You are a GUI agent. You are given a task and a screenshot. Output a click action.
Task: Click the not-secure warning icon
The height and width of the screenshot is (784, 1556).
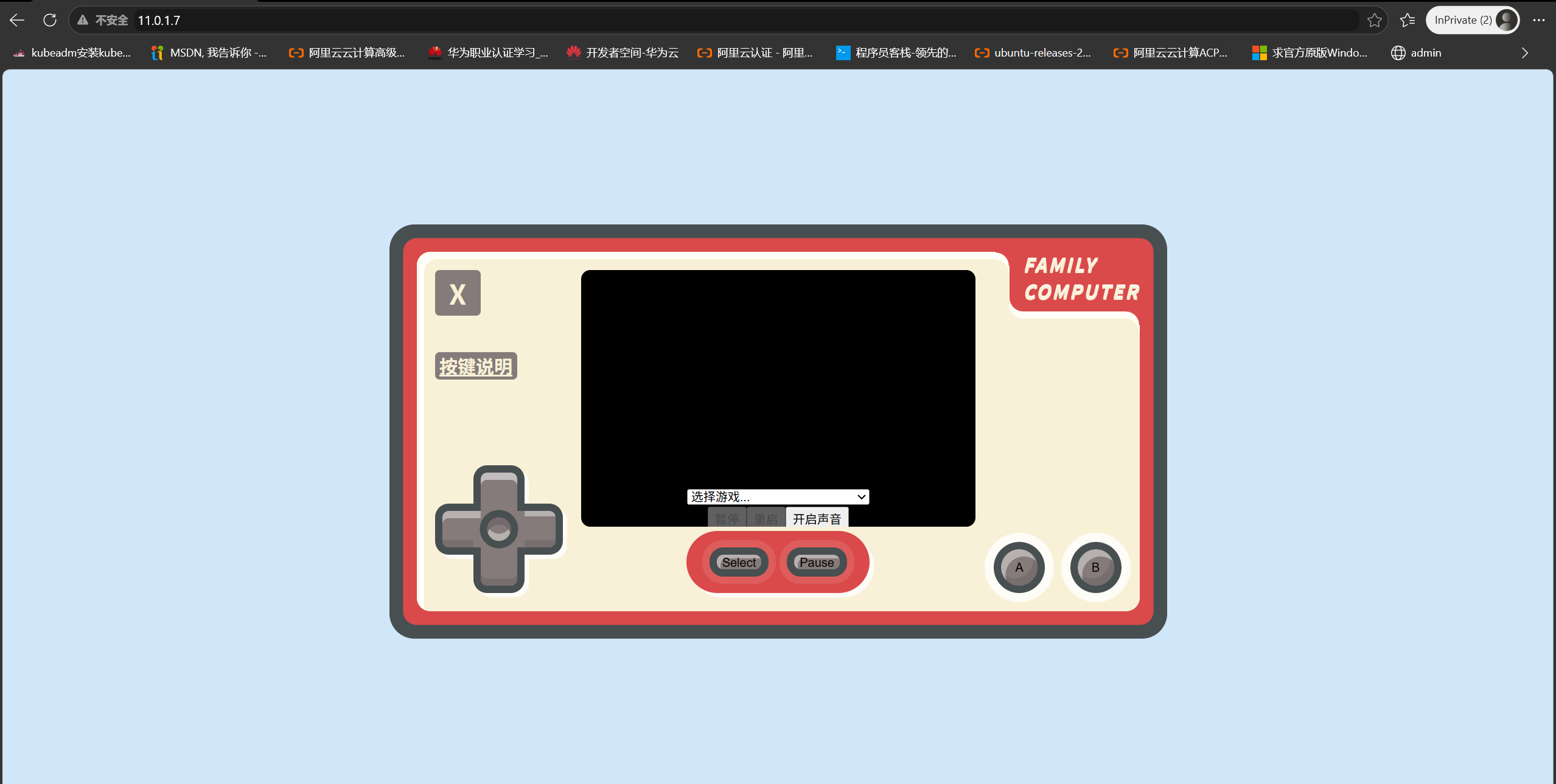[x=83, y=20]
